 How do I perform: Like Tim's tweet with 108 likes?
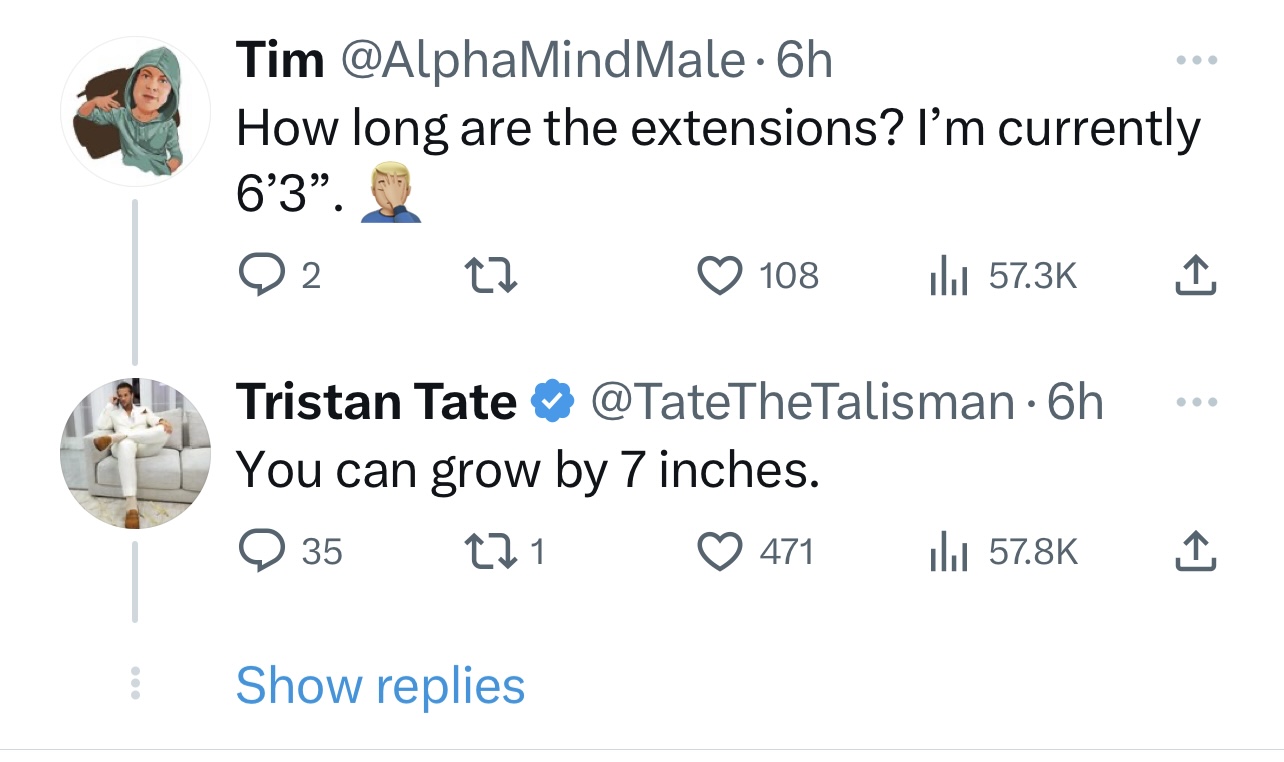coord(716,275)
